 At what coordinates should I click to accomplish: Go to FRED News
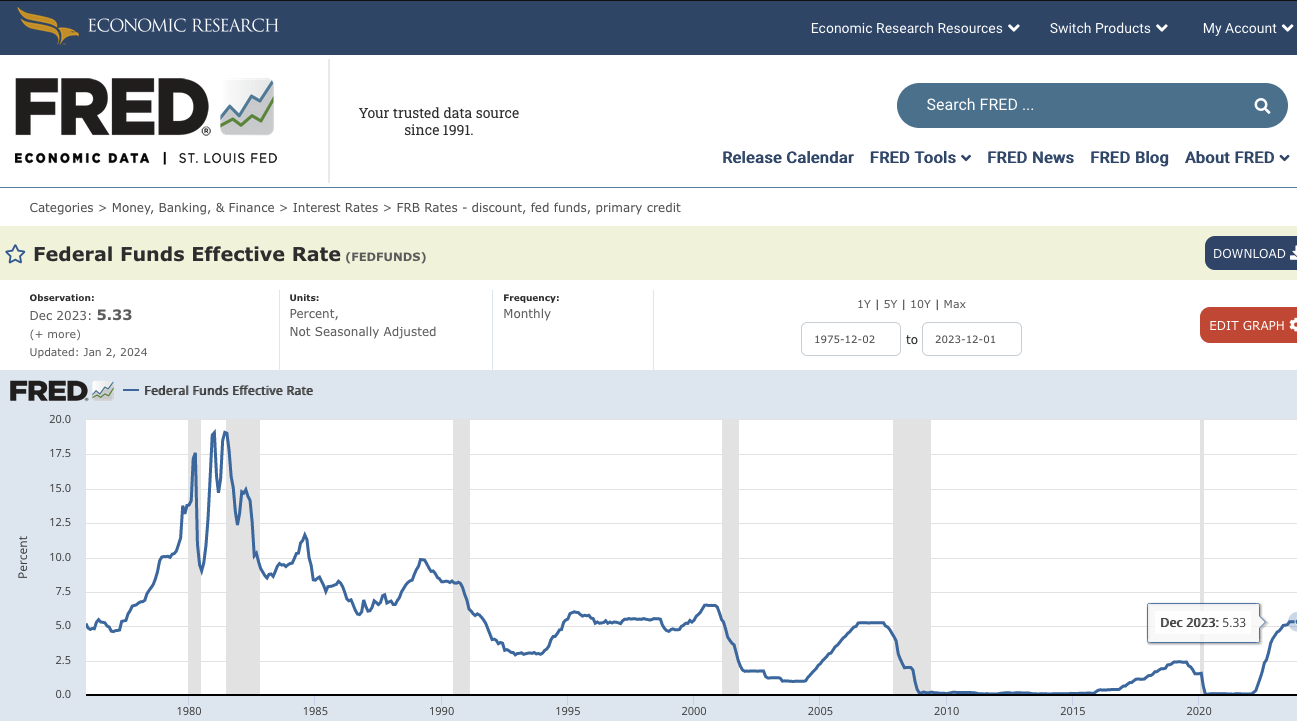pyautogui.click(x=1030, y=157)
